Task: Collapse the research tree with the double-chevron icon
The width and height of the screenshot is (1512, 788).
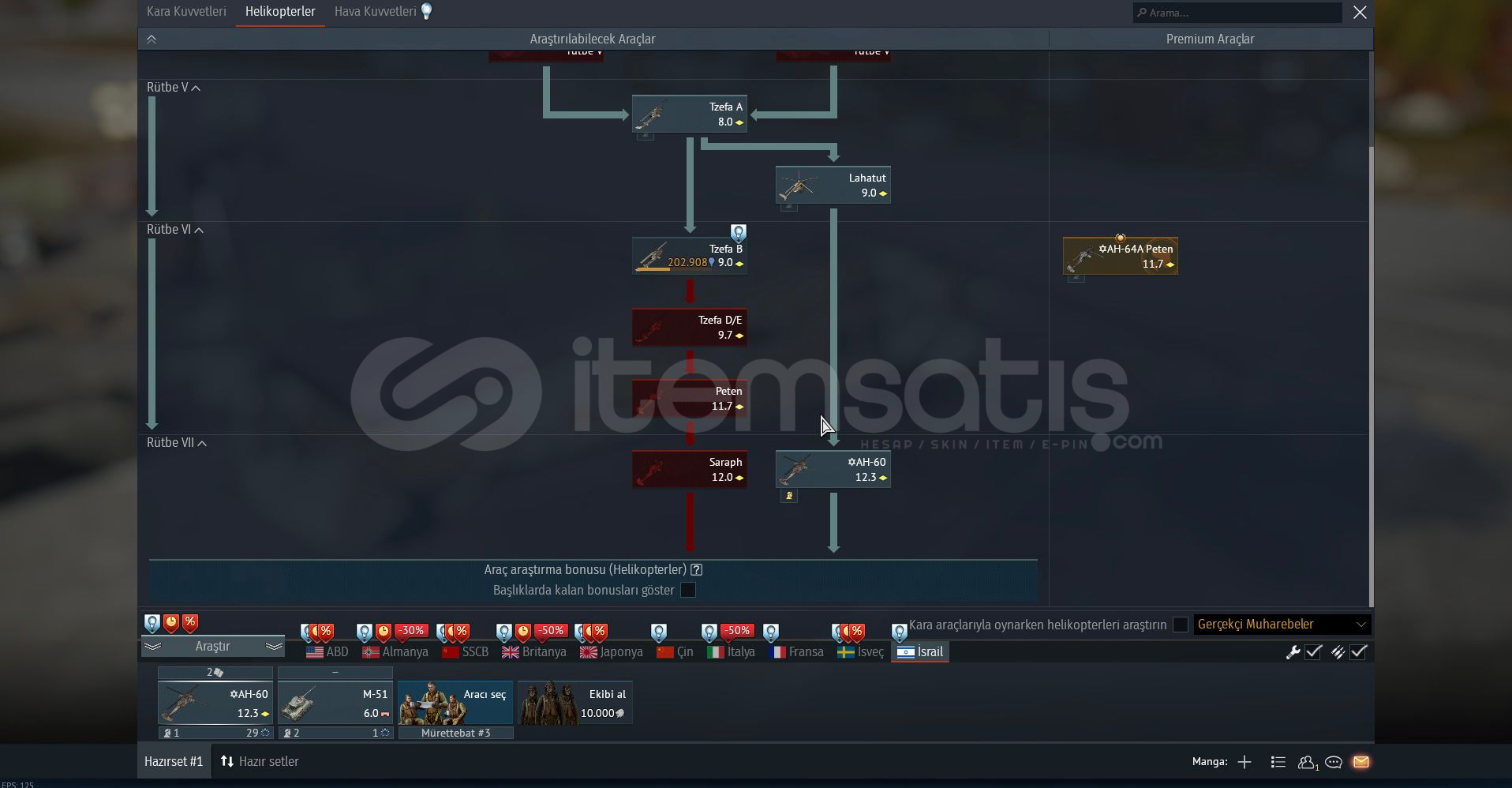Action: click(x=152, y=39)
